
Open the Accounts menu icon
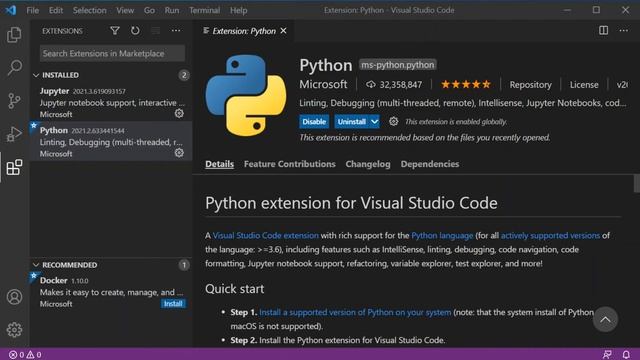[x=14, y=297]
